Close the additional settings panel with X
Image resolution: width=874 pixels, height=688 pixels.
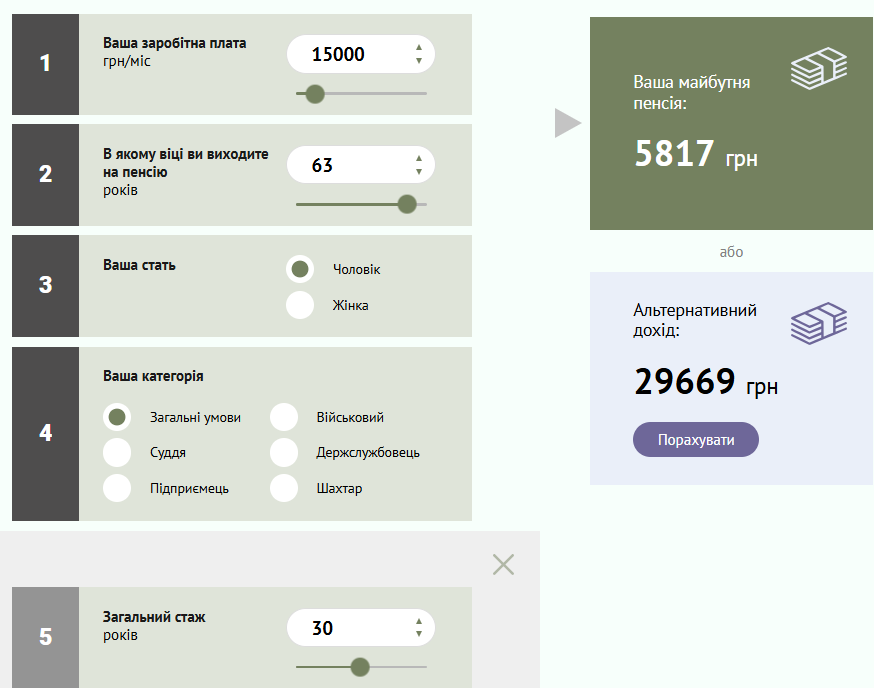[x=503, y=565]
